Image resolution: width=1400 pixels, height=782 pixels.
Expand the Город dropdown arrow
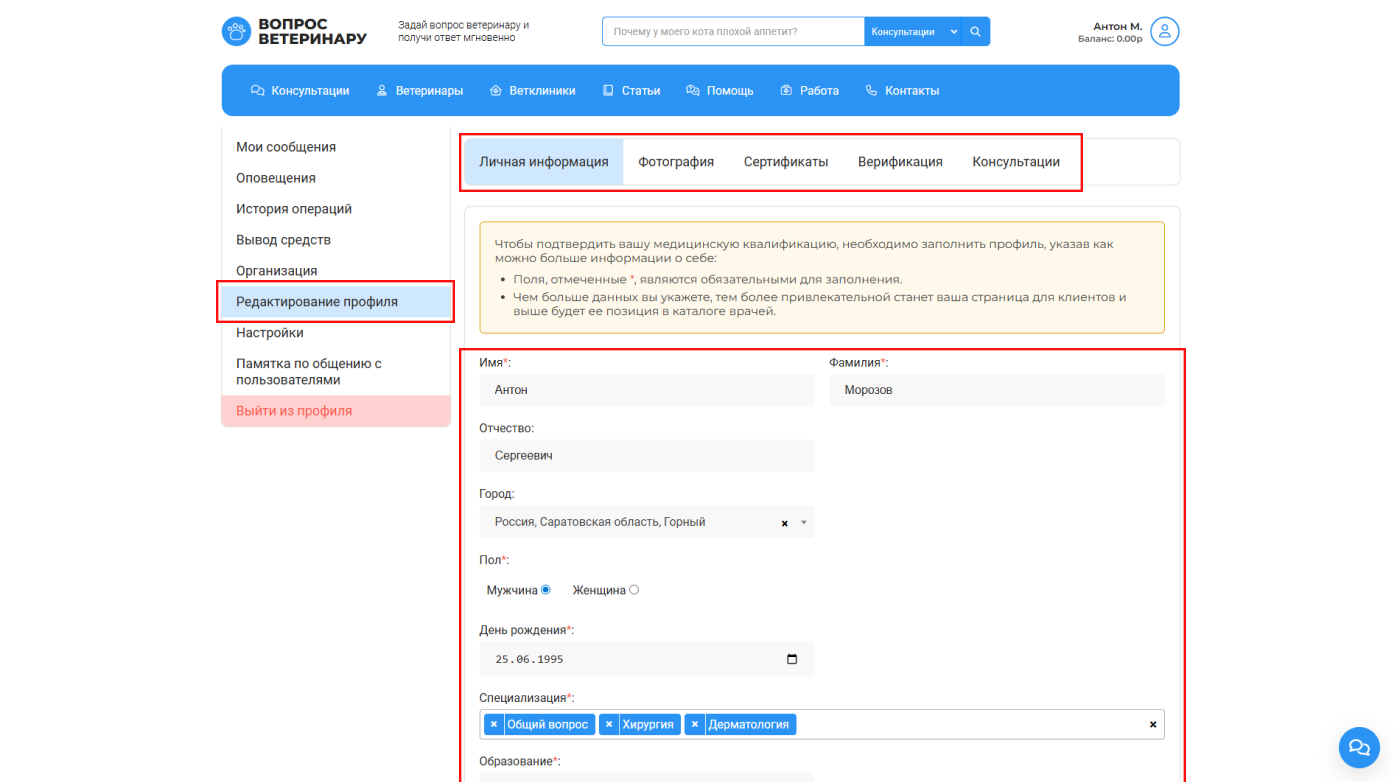[803, 523]
